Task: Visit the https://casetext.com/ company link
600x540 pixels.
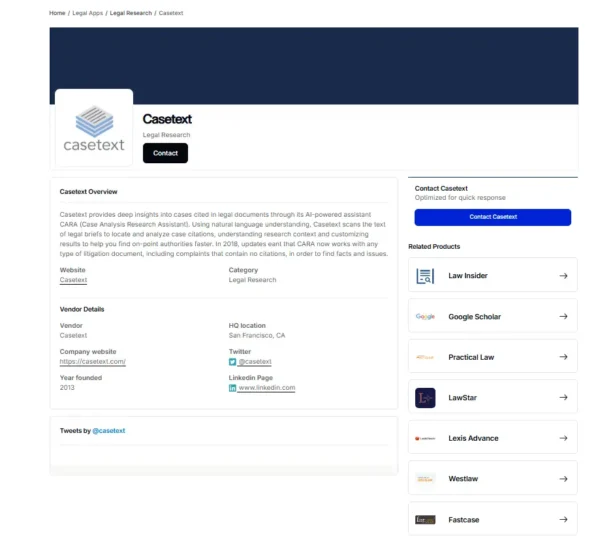Action: (93, 361)
